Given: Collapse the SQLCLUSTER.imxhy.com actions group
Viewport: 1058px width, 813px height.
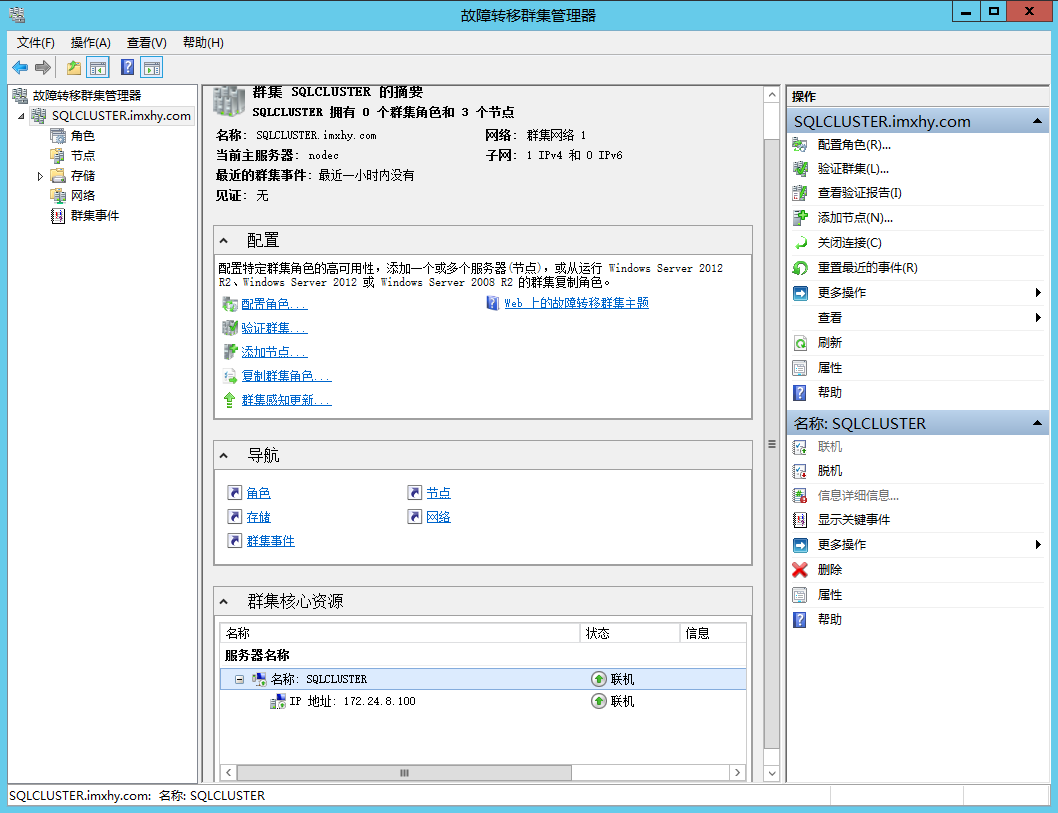Looking at the screenshot, I should point(1037,121).
